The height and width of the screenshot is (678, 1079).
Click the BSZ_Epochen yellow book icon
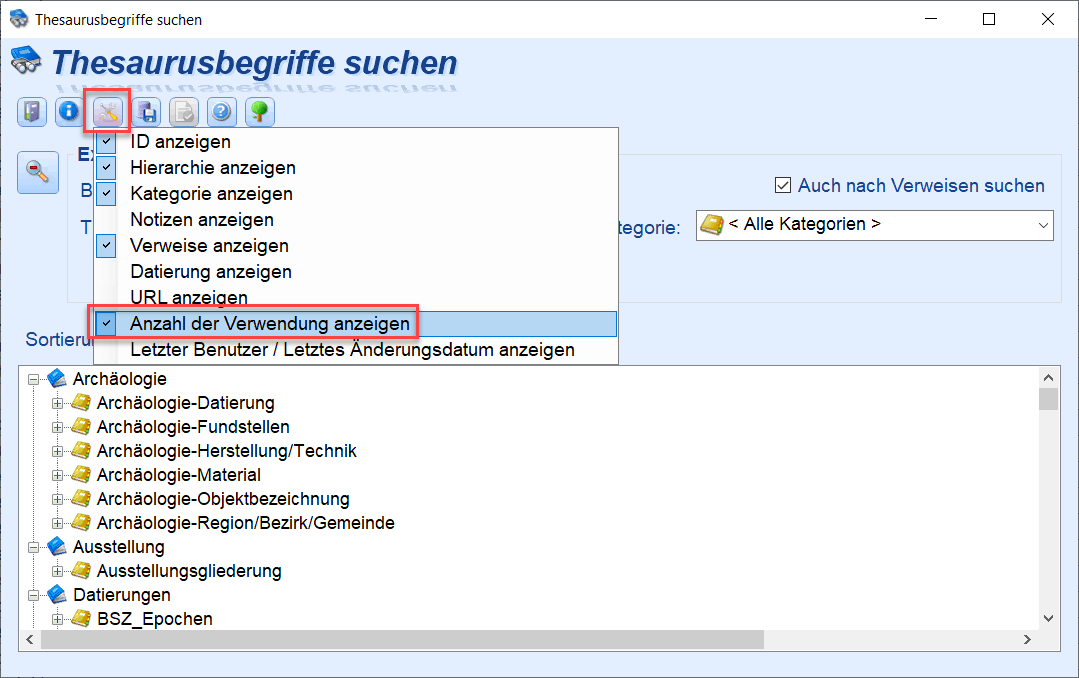(81, 618)
